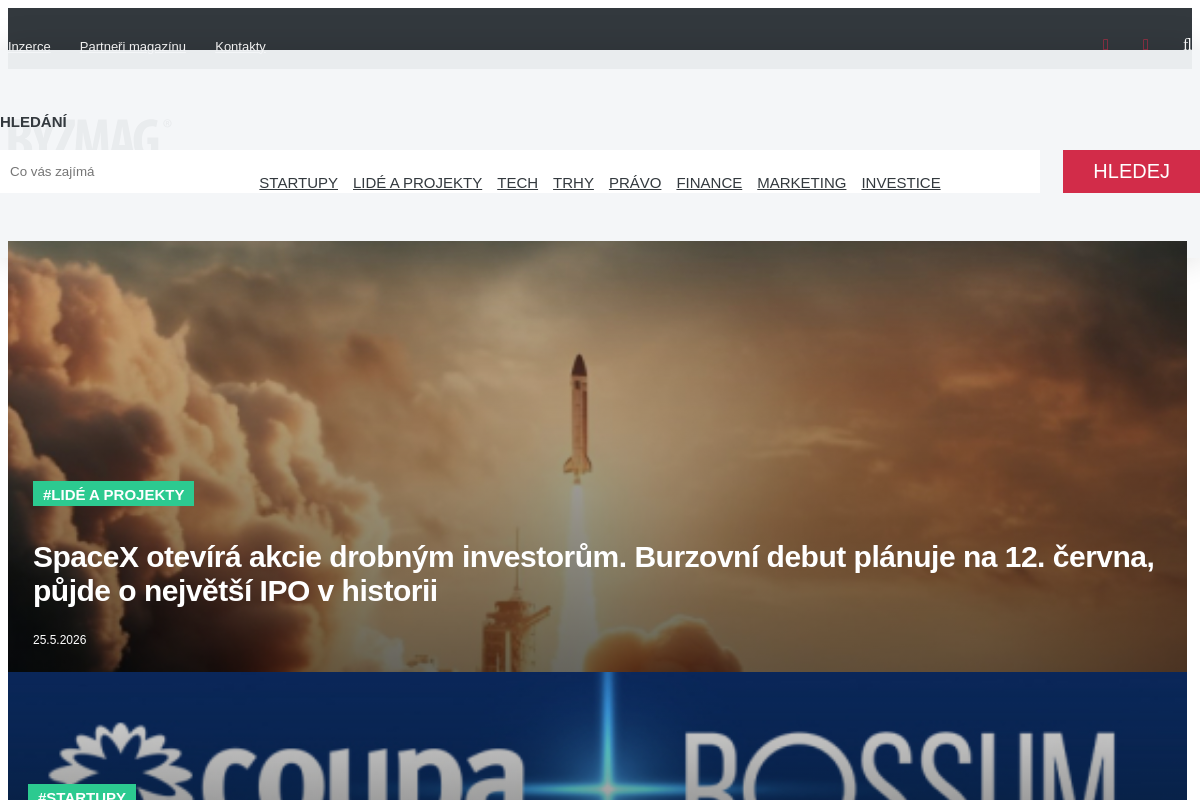The image size is (1200, 800).
Task: Open the MARKETING category
Action: tap(801, 182)
